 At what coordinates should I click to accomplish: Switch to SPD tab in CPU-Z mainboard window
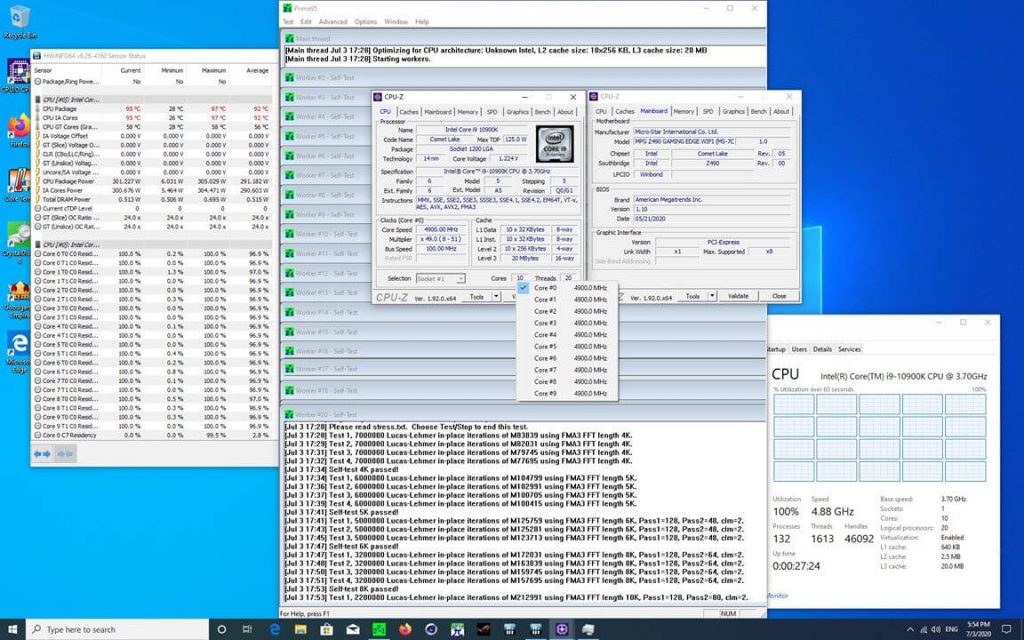click(x=709, y=112)
